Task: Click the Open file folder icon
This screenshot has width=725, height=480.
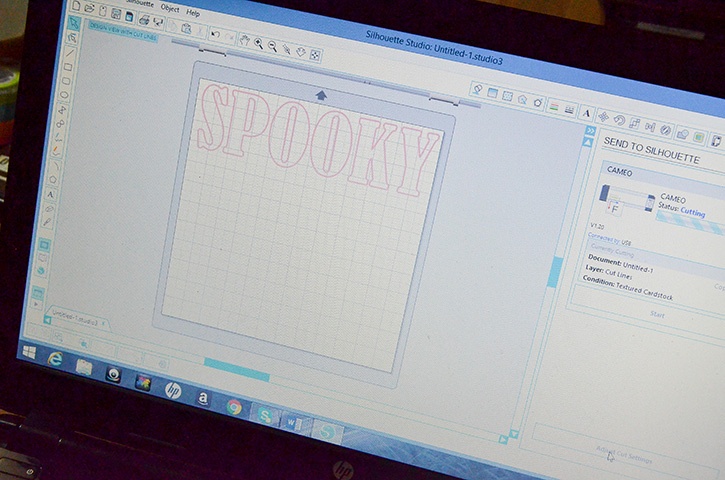Action: pos(90,8)
